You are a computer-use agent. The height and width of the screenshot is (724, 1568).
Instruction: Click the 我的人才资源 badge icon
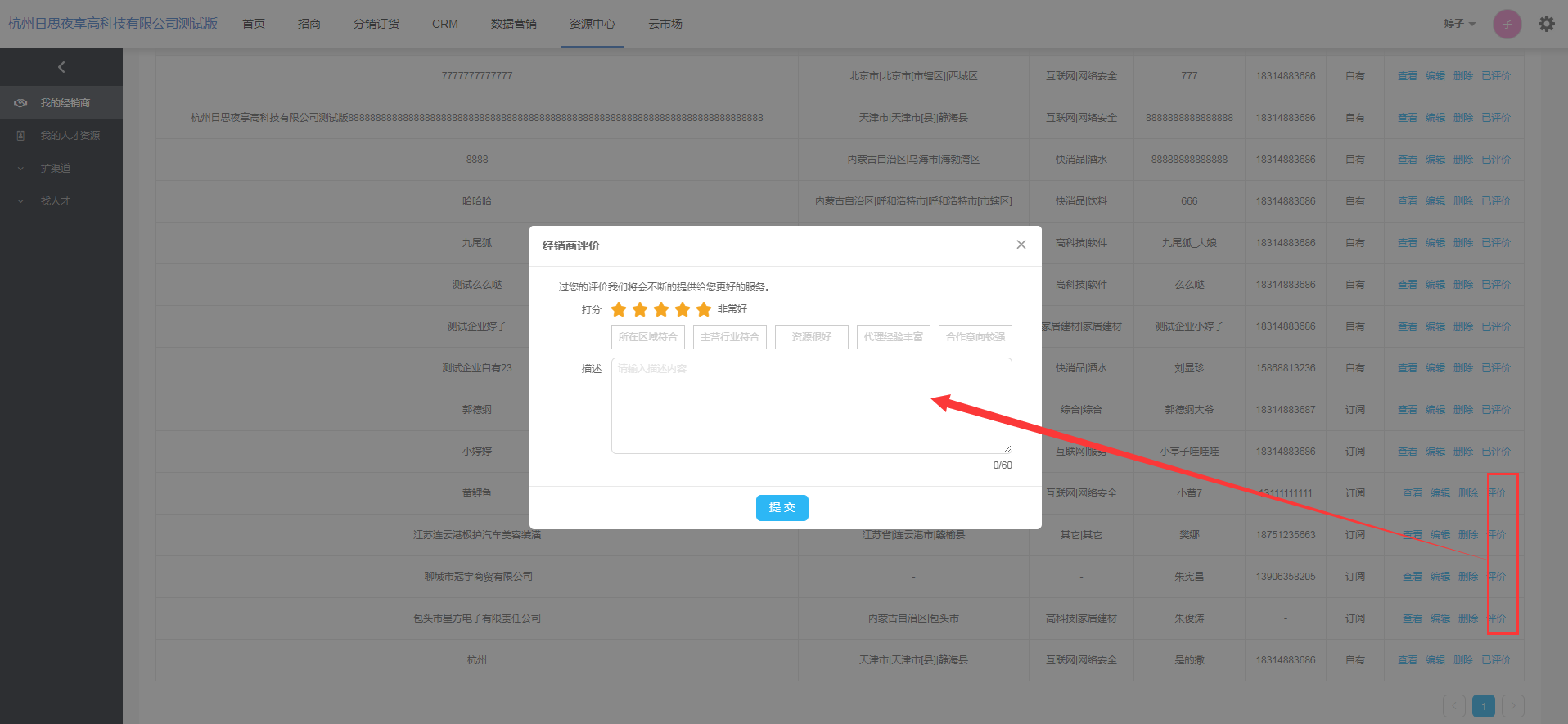pos(21,136)
